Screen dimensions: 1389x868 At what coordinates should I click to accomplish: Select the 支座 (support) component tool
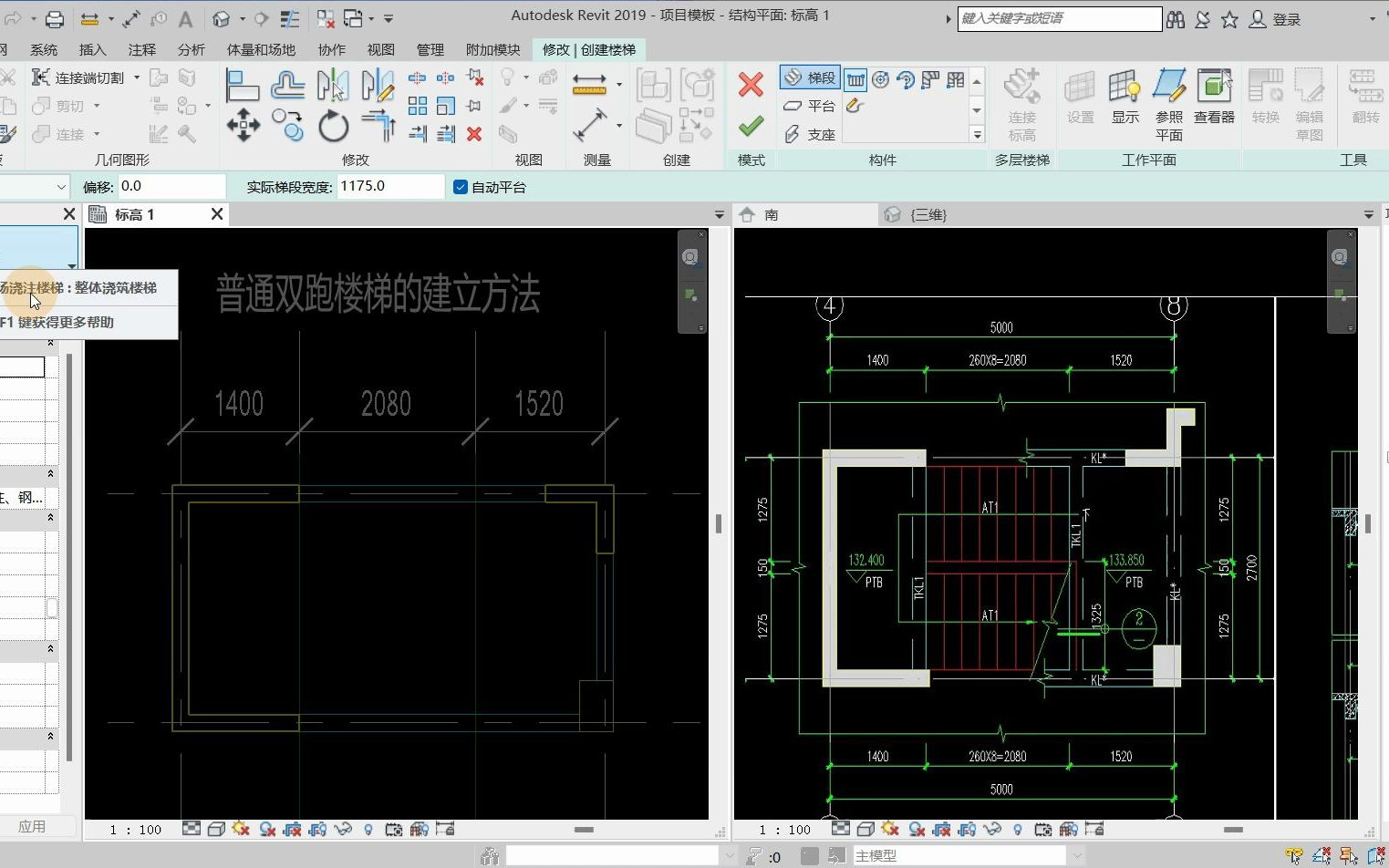(x=808, y=133)
